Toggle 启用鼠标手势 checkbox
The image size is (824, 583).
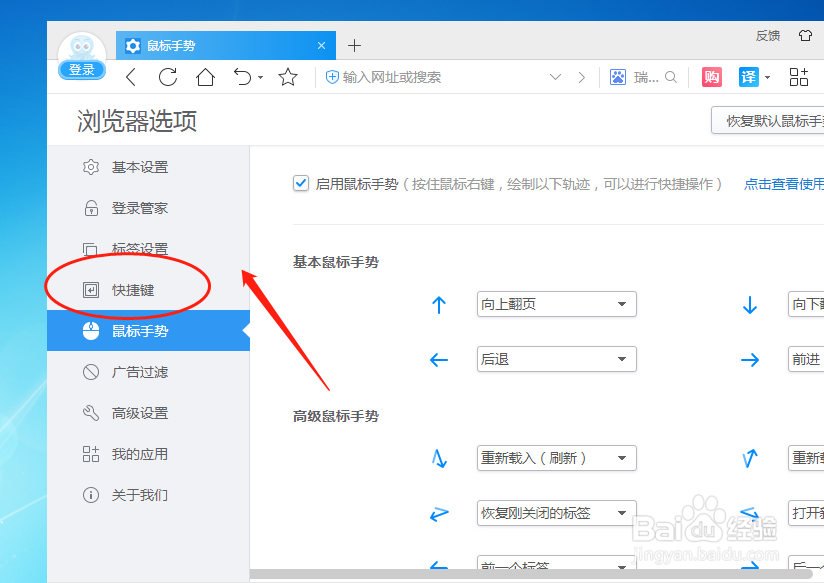click(301, 183)
